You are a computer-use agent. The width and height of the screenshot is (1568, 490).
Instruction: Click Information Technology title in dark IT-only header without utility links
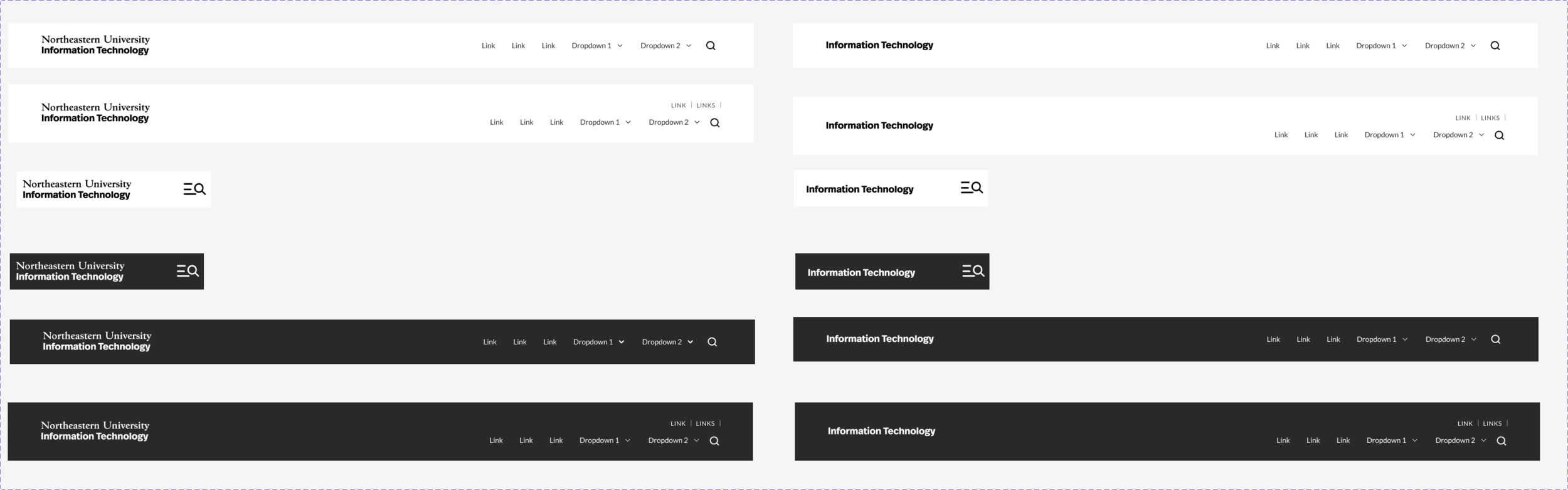tap(880, 339)
